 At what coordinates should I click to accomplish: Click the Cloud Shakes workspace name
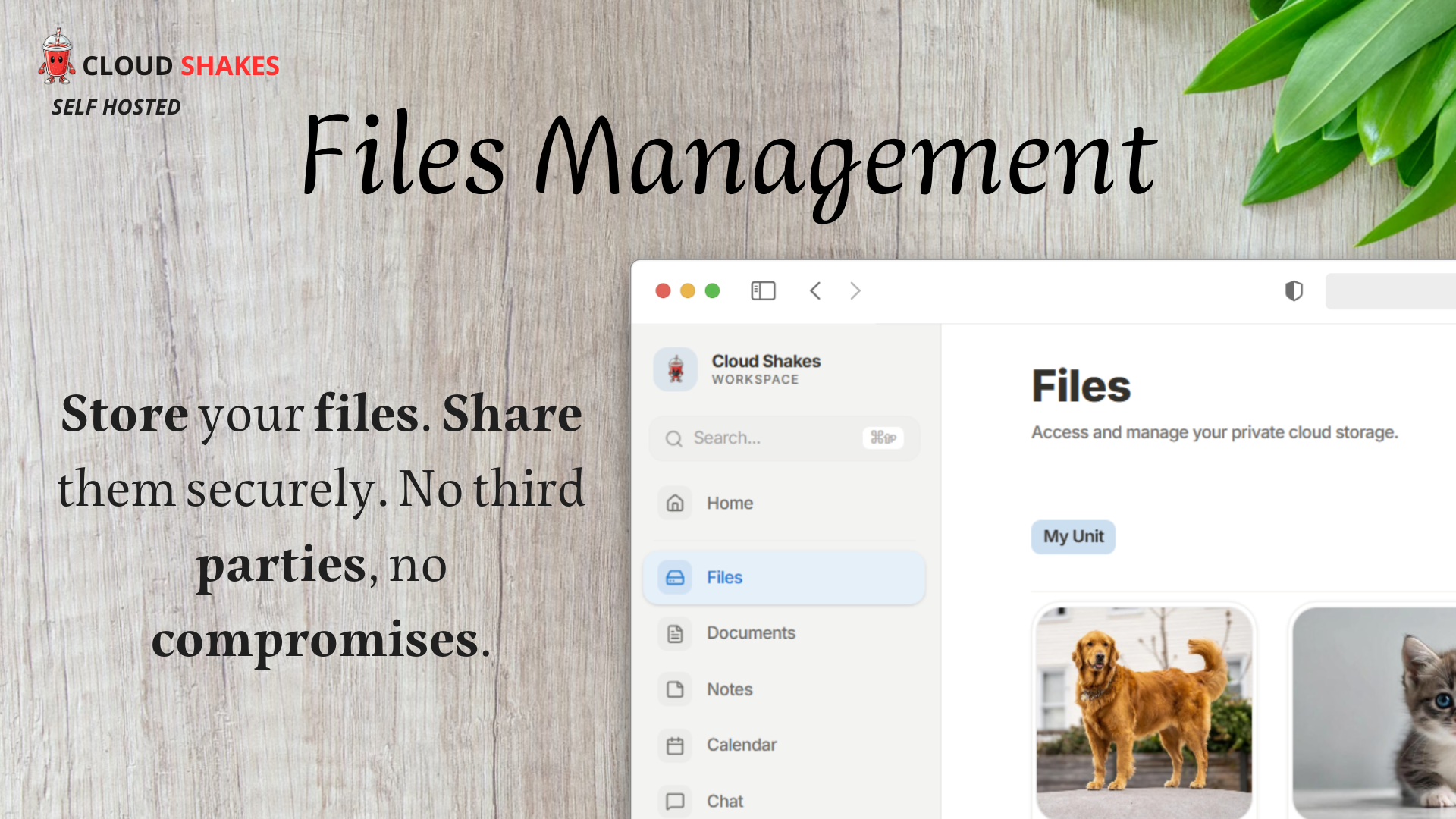766,362
